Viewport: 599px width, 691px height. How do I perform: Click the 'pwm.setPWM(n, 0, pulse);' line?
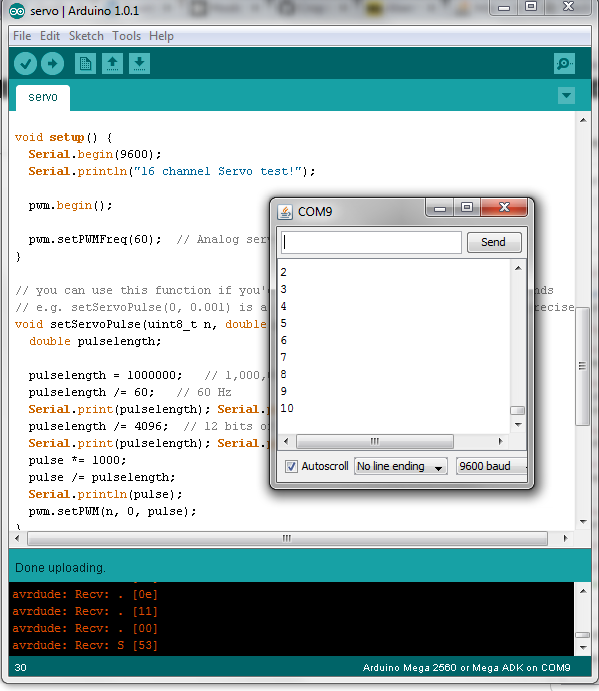pyautogui.click(x=112, y=512)
